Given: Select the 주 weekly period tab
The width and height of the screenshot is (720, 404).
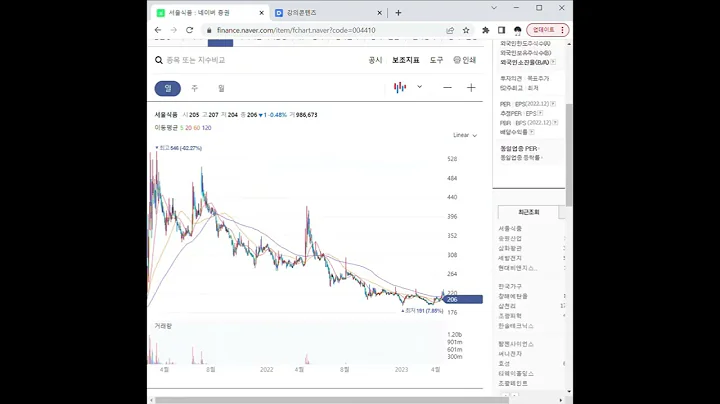Looking at the screenshot, I should (194, 88).
